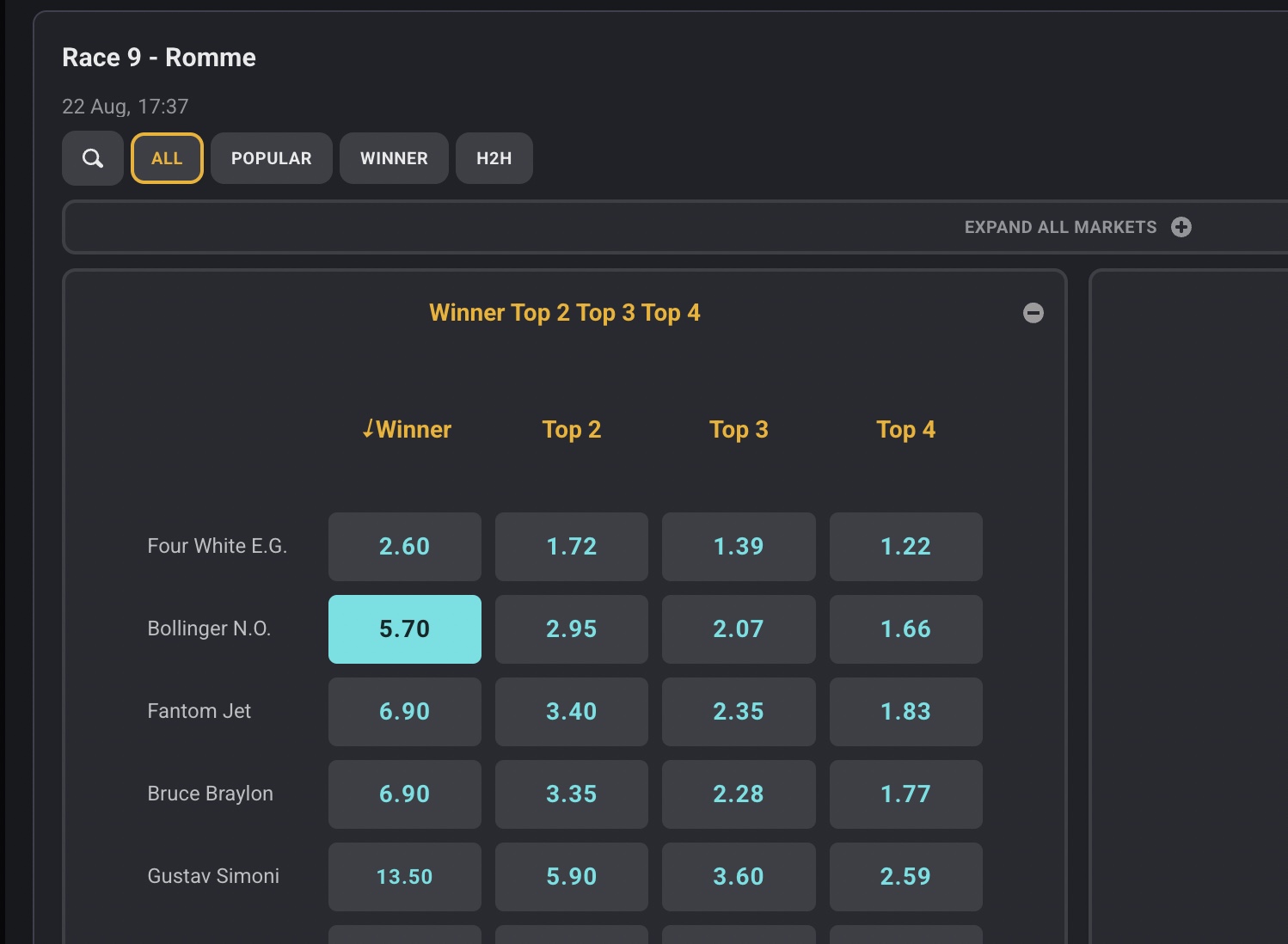Pick Gustav Simoni Top 2 odds 5.90
The width and height of the screenshot is (1288, 944).
572,877
